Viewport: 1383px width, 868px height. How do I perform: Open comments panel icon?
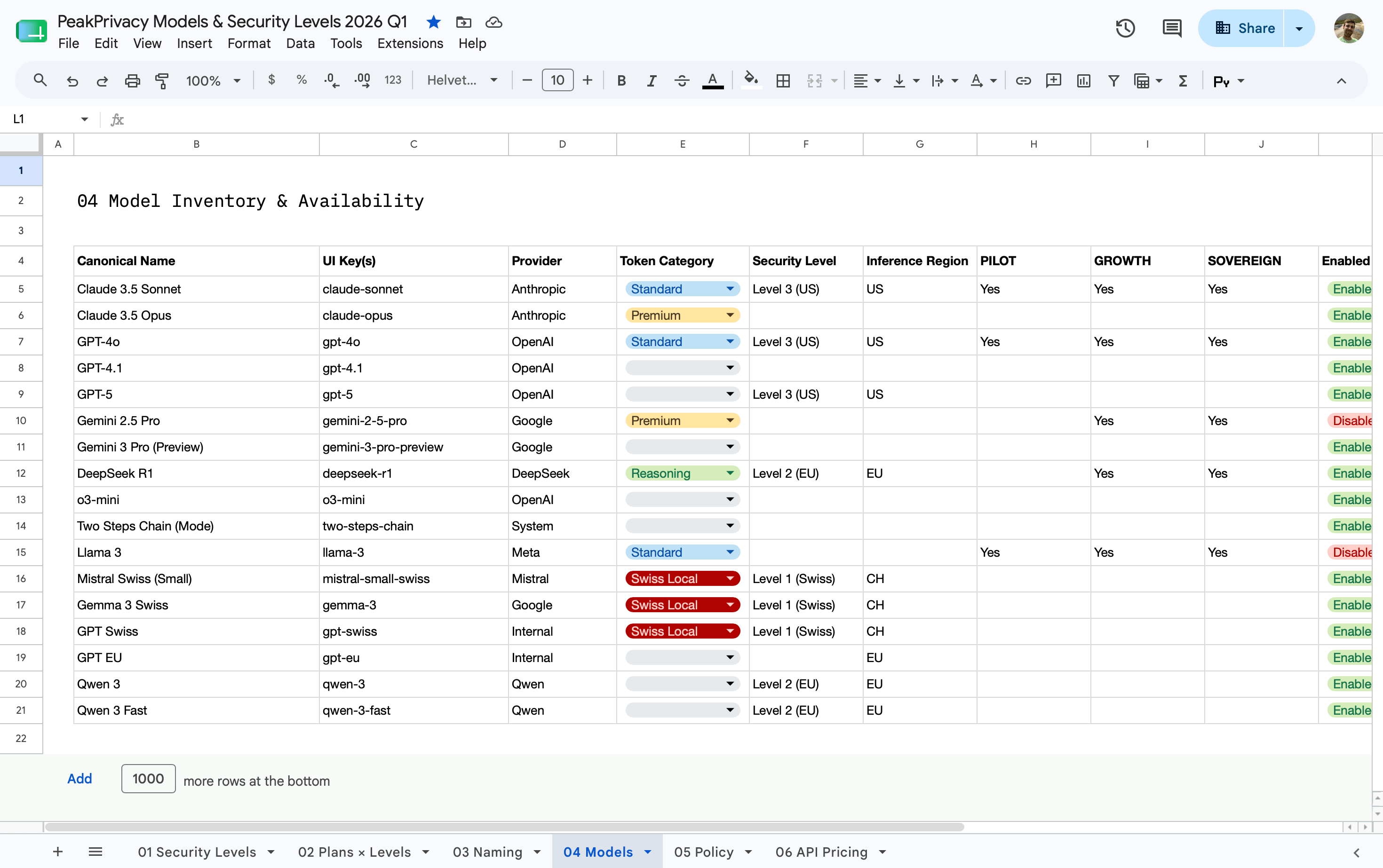(1172, 28)
